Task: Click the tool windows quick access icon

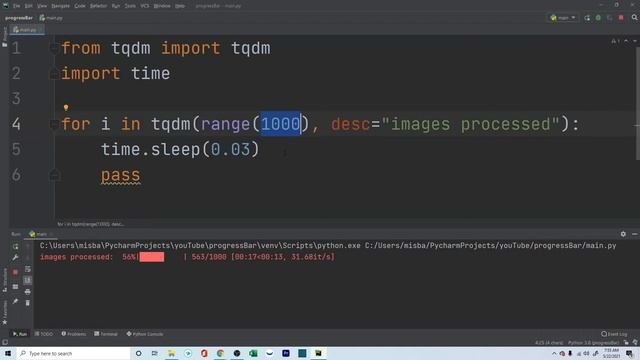Action: pyautogui.click(x=4, y=342)
